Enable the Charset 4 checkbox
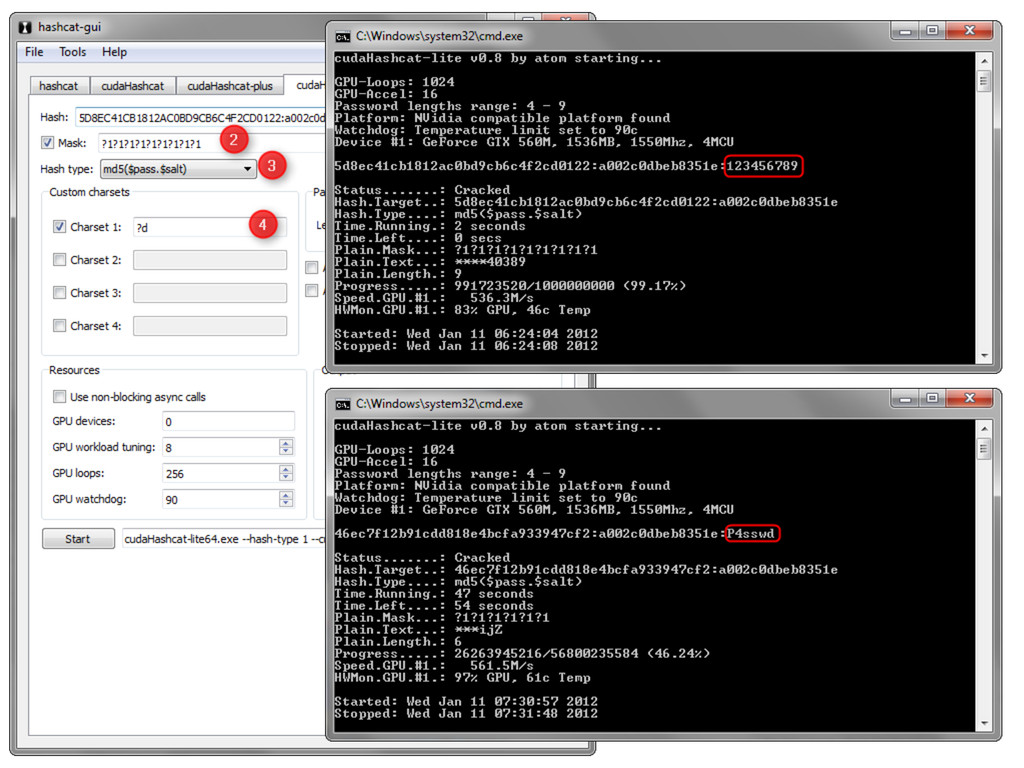The image size is (1024, 768). [59, 326]
